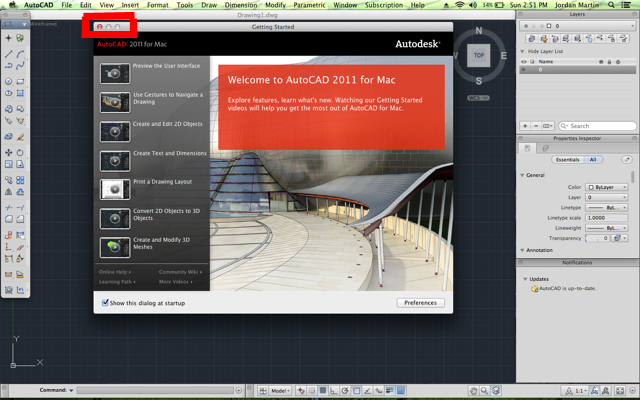The image size is (640, 400).
Task: Select the Spline tool
Action: click(20, 65)
